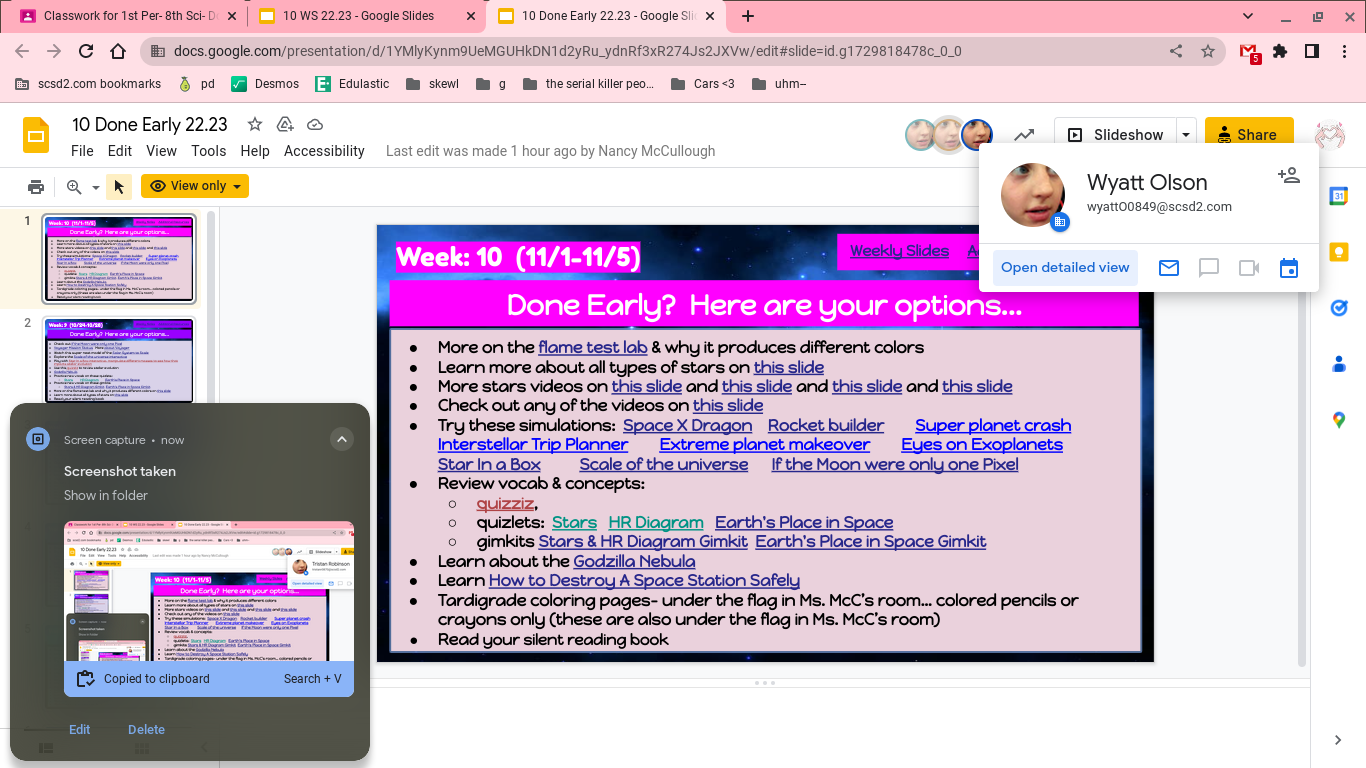The height and width of the screenshot is (768, 1366).
Task: Bookmark this page with the star
Action: (1208, 51)
